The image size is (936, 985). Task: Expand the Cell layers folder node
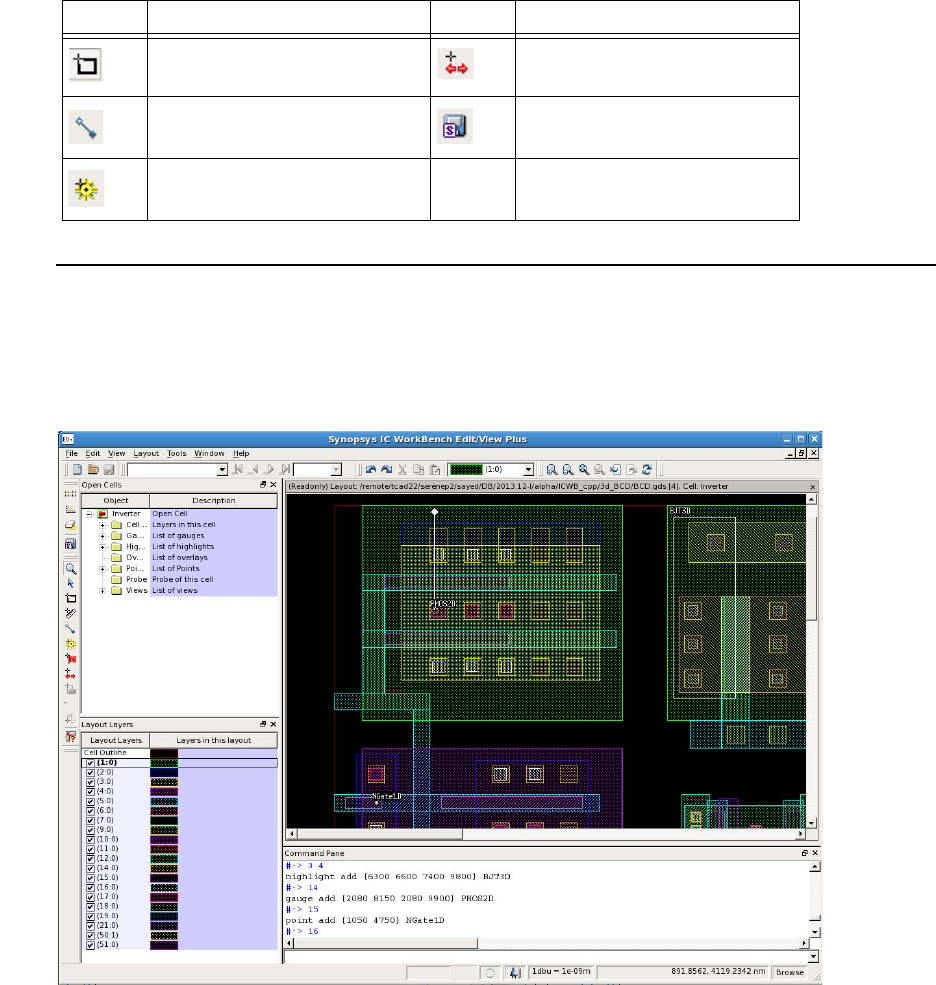click(x=102, y=525)
